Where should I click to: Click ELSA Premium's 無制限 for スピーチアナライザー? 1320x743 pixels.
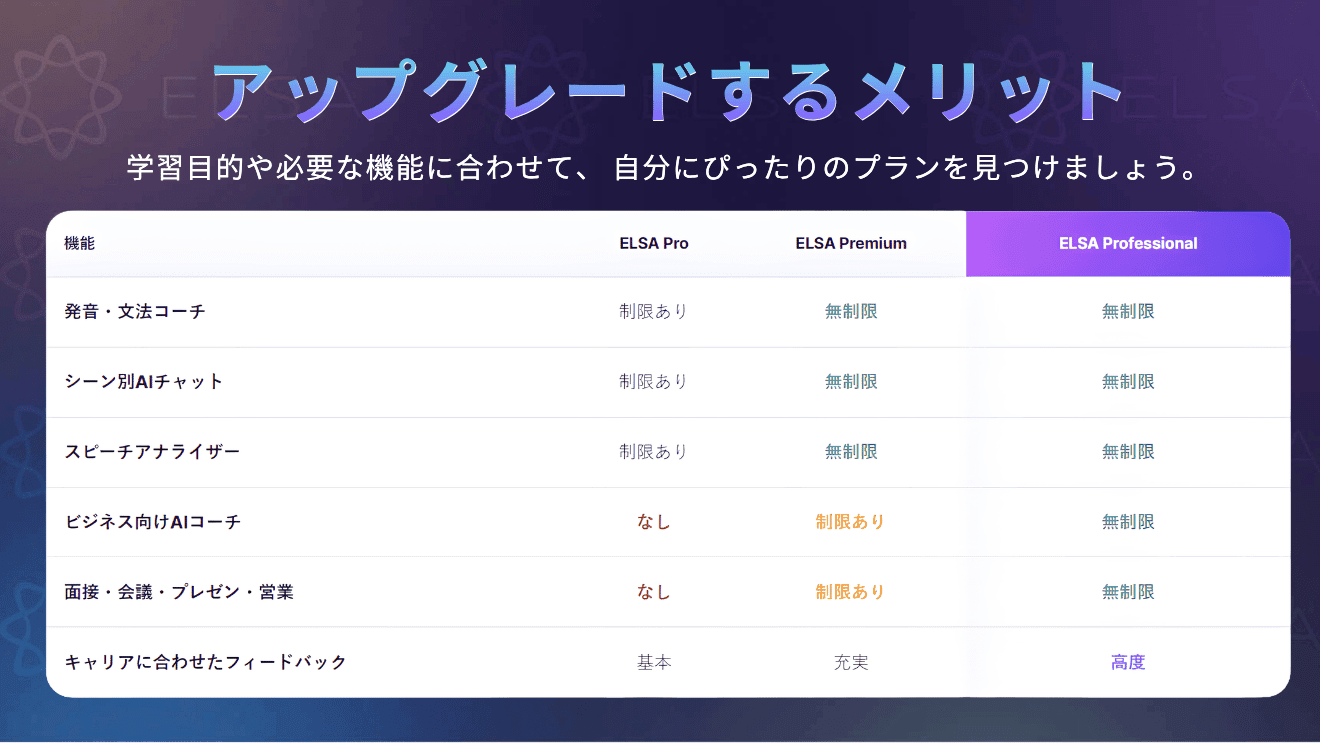tap(851, 452)
